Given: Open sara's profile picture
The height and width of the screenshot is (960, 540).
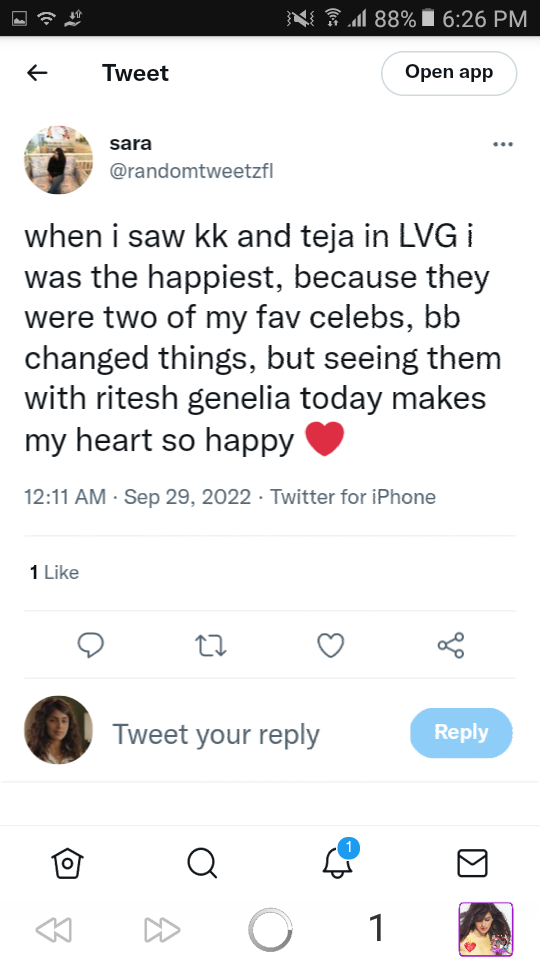Looking at the screenshot, I should tap(58, 160).
